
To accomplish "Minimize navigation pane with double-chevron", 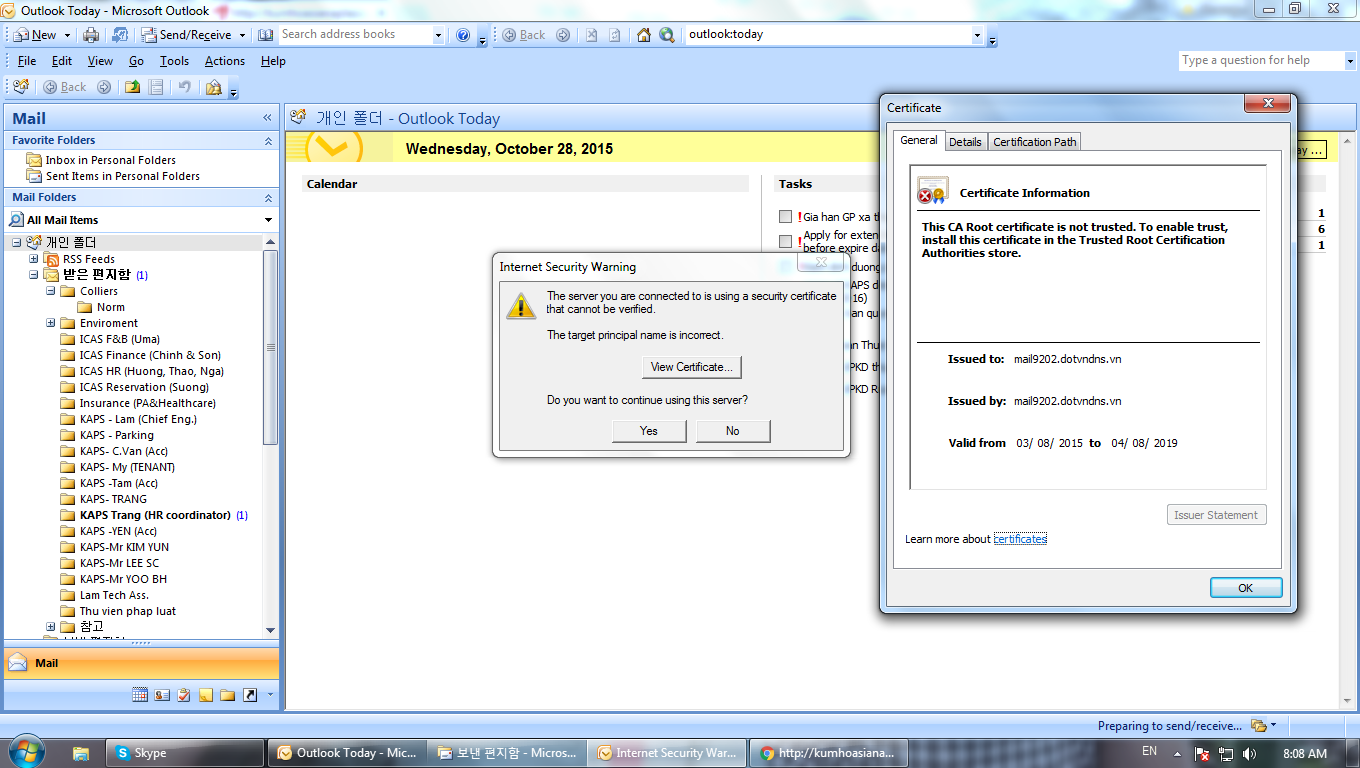I will [267, 118].
